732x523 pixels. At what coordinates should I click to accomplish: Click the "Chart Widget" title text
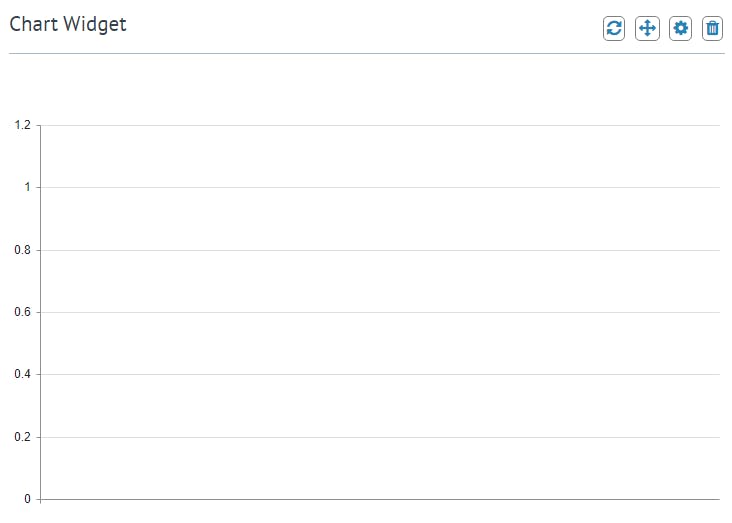coord(68,24)
